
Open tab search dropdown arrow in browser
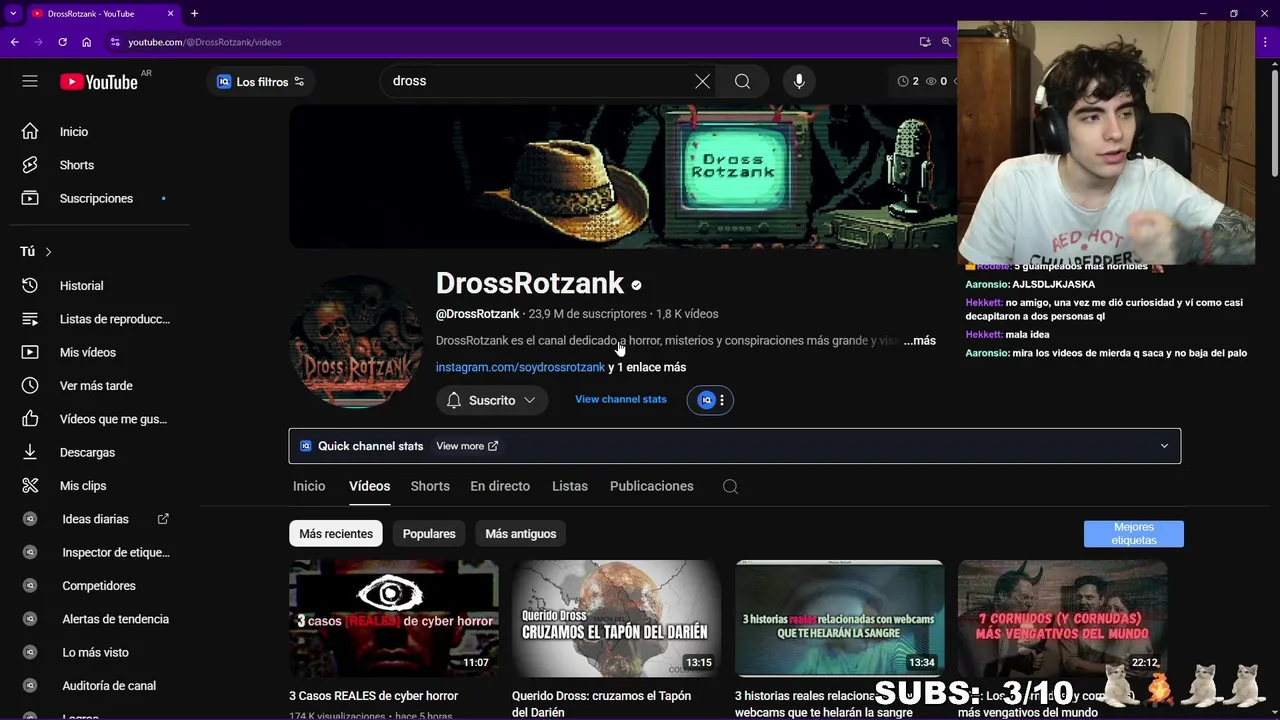pyautogui.click(x=13, y=13)
